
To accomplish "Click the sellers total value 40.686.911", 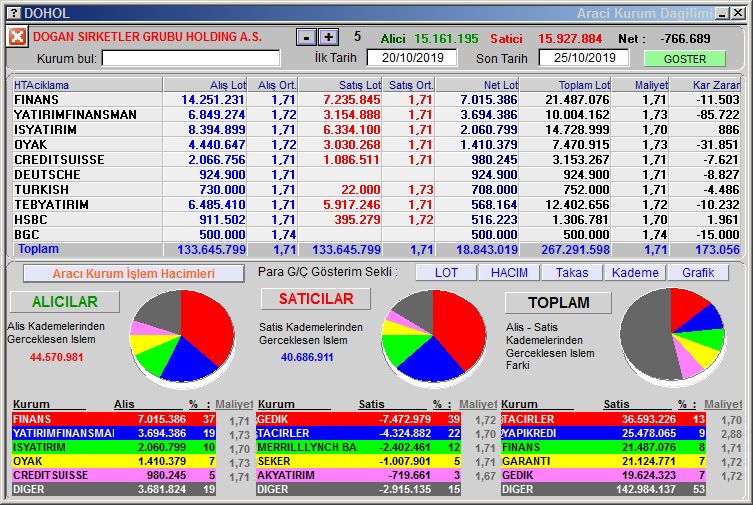I will (307, 357).
